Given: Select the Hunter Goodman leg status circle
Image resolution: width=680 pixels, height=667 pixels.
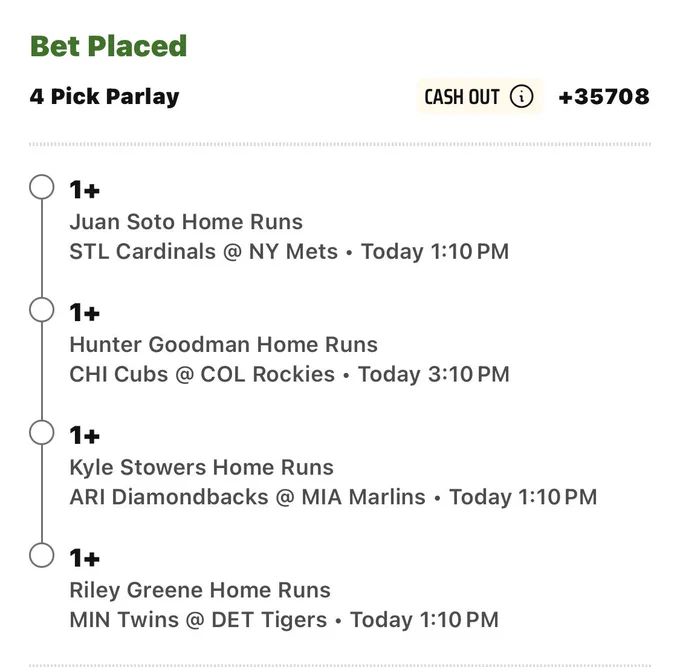Looking at the screenshot, I should click(x=42, y=310).
